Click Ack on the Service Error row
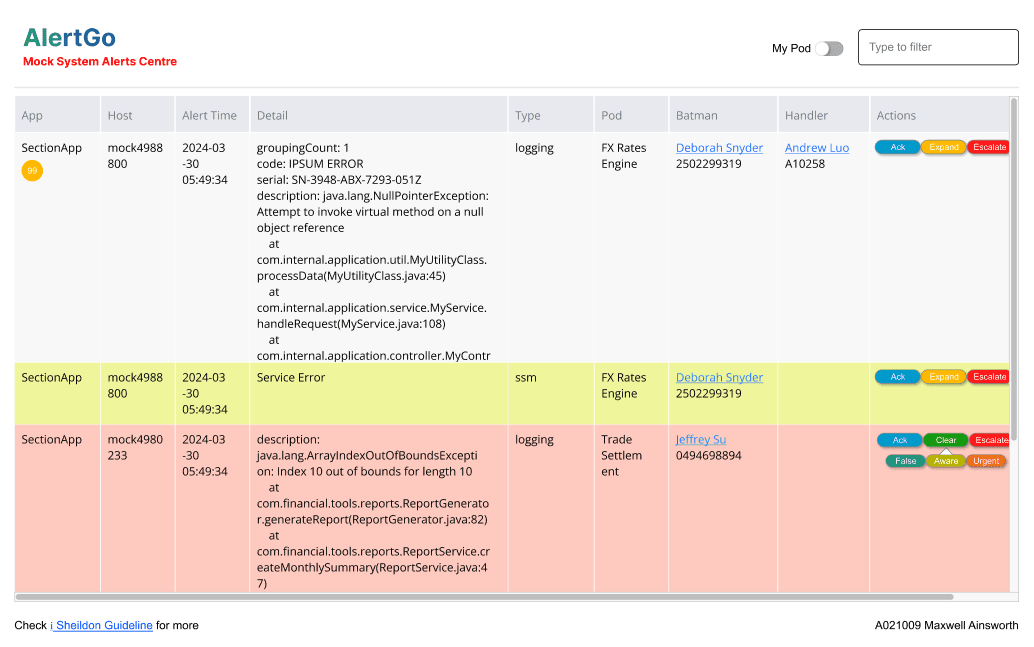This screenshot has height=647, width=1034. point(897,377)
